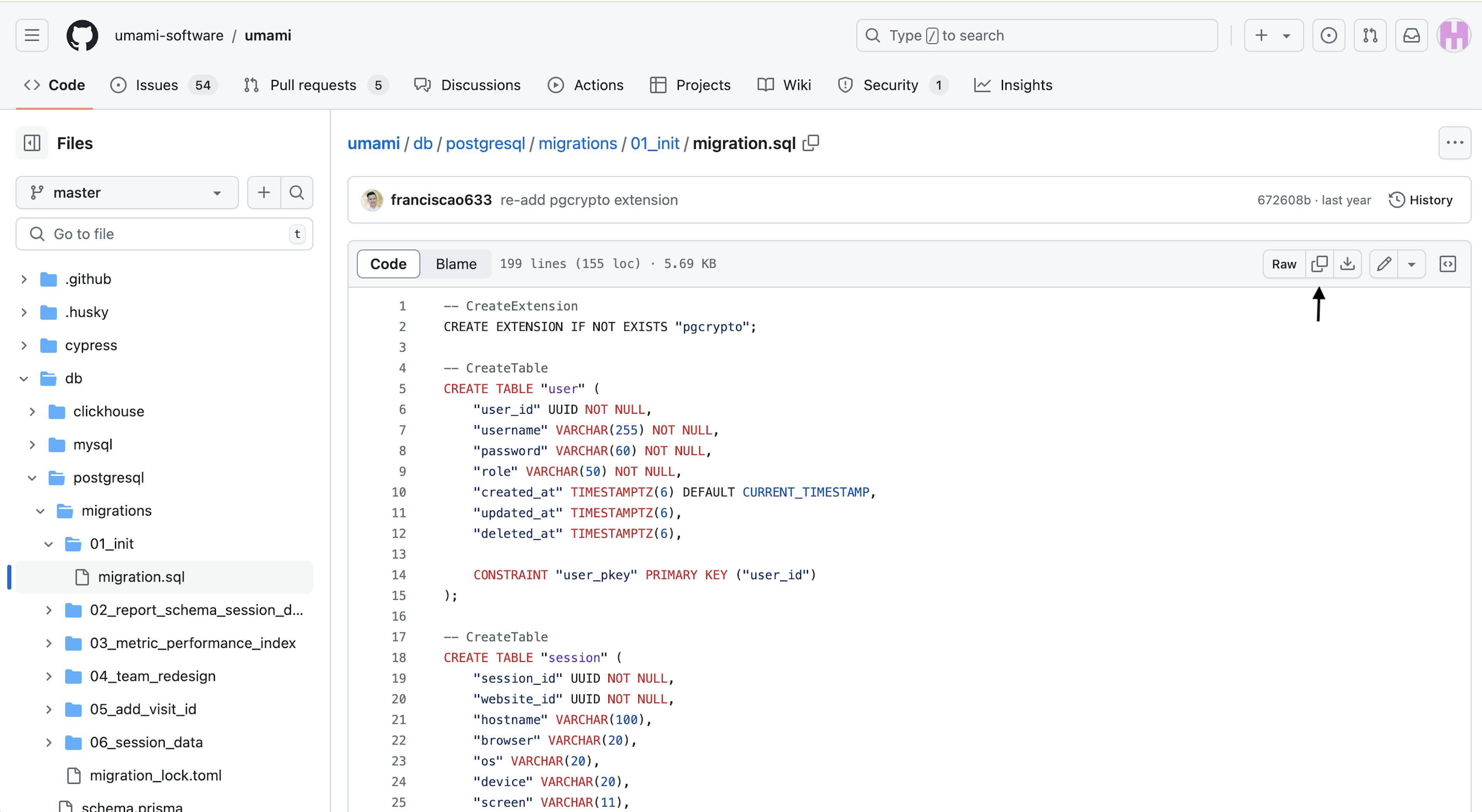This screenshot has height=812, width=1482.
Task: Open the Discussions tab
Action: click(x=467, y=85)
